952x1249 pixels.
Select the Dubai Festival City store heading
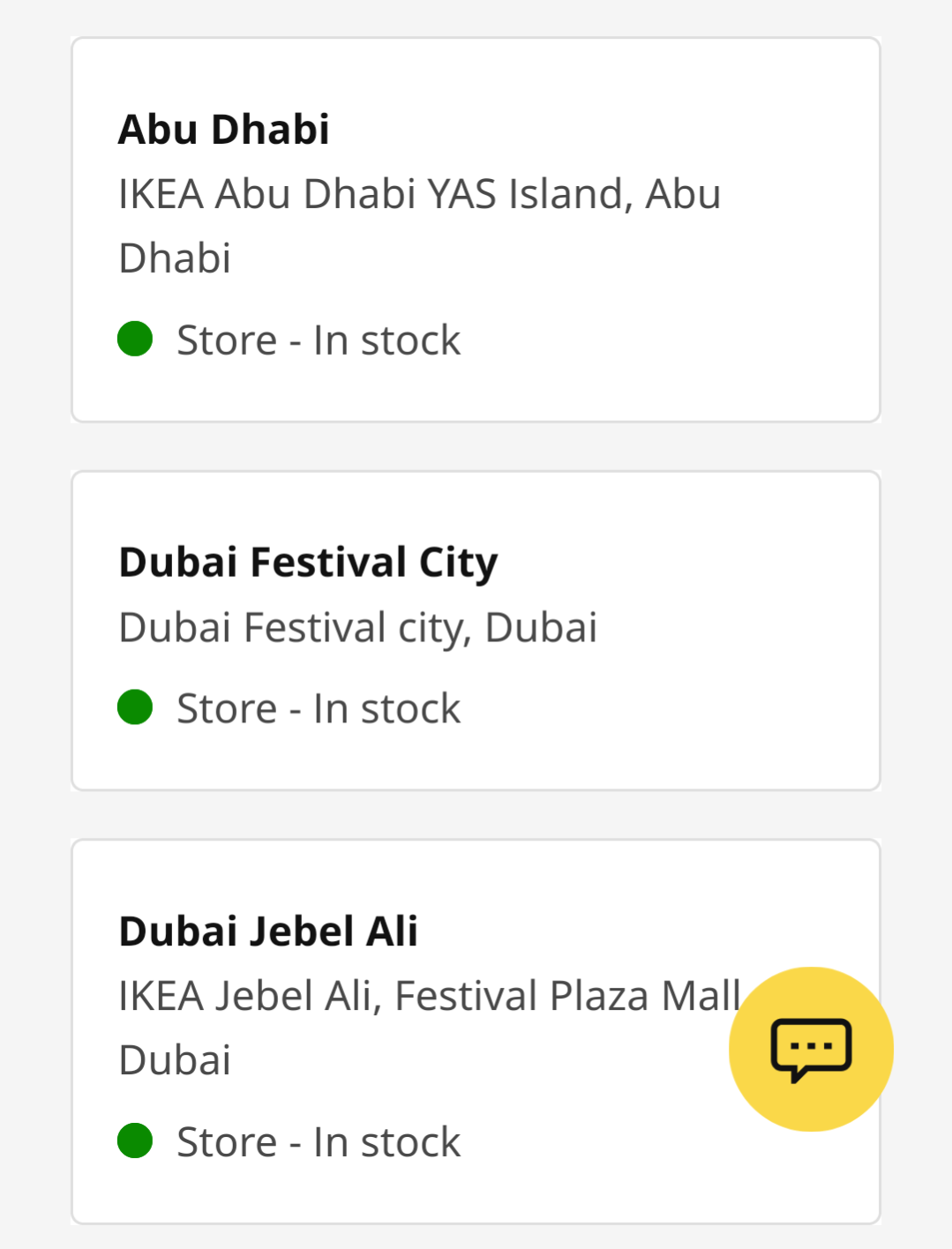coord(308,563)
